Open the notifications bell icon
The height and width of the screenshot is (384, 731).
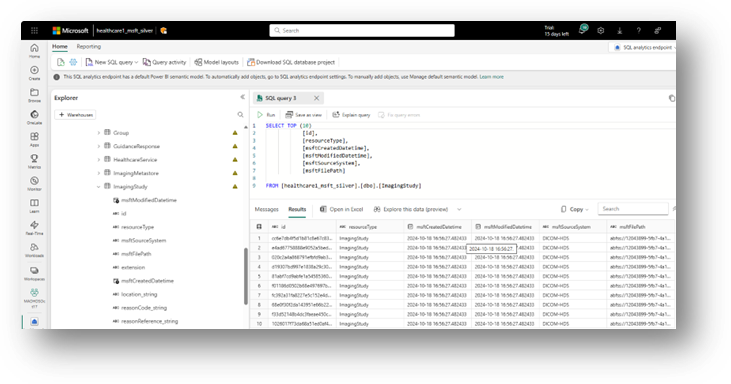click(582, 30)
